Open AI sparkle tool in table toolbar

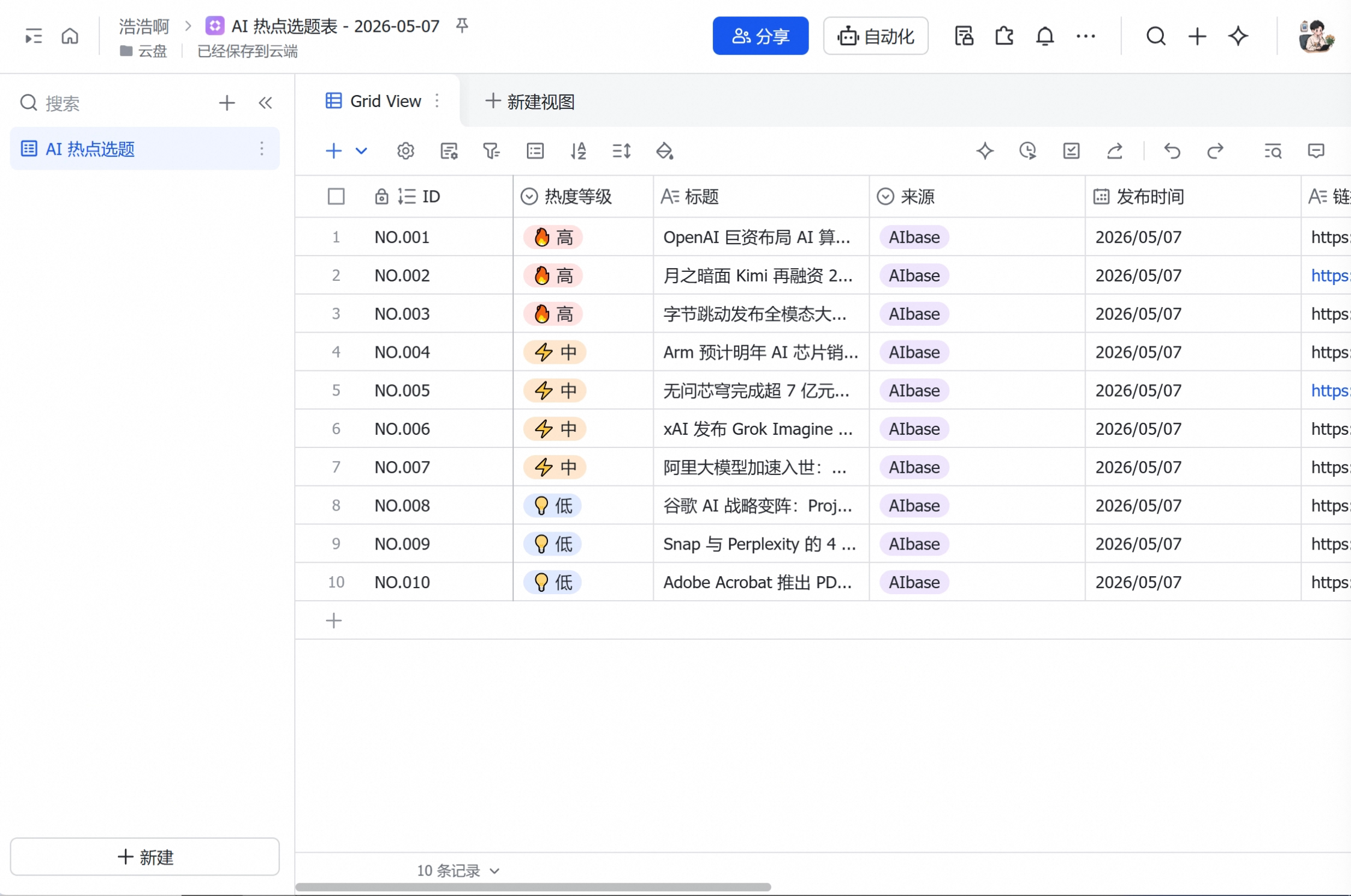click(x=985, y=151)
